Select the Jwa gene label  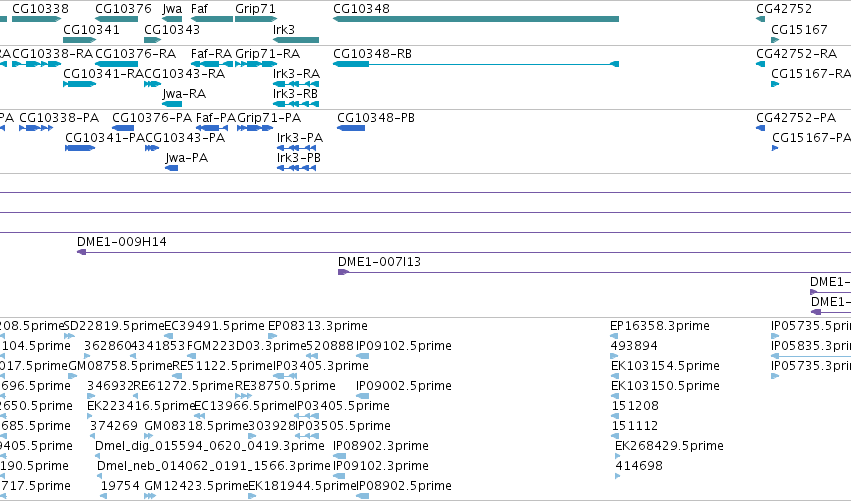coord(172,9)
